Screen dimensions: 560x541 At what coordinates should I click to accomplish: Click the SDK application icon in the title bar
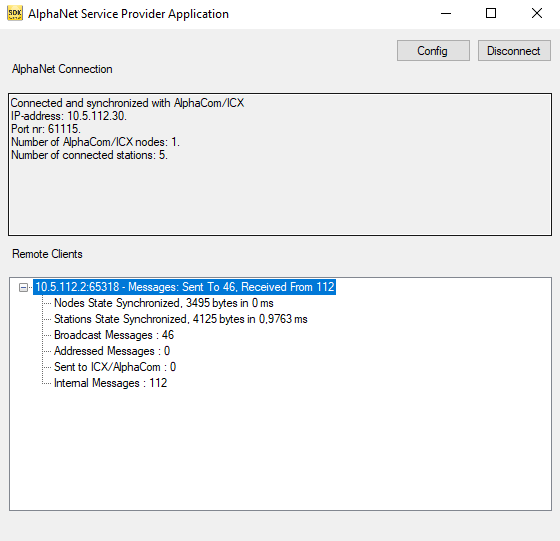point(15,14)
